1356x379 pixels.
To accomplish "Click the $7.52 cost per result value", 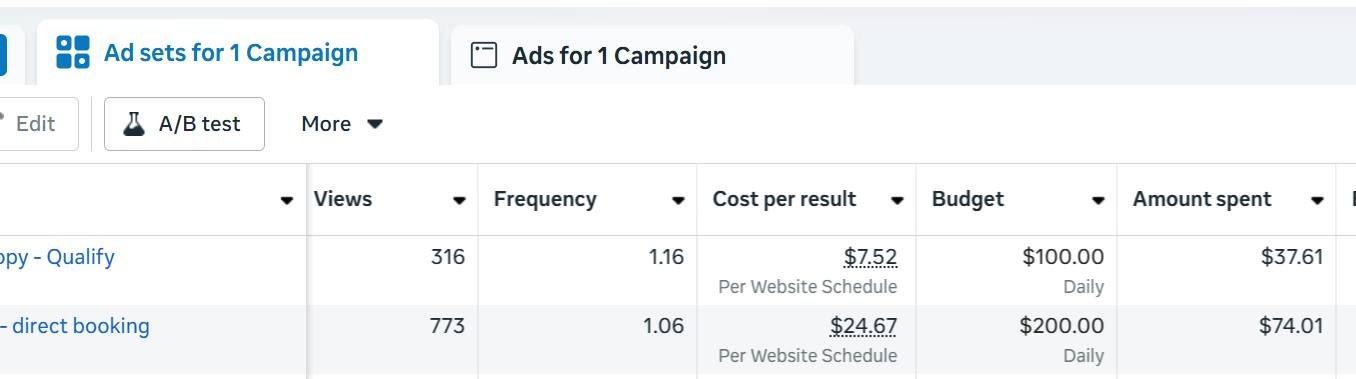I will 870,257.
